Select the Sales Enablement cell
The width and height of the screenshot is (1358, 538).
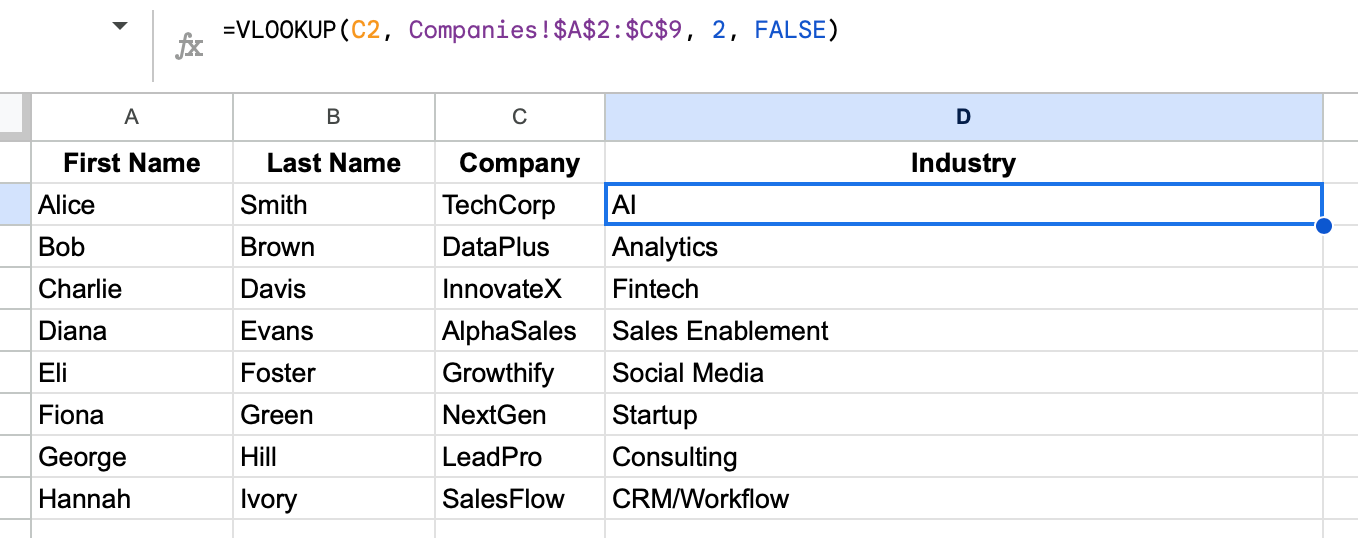963,331
